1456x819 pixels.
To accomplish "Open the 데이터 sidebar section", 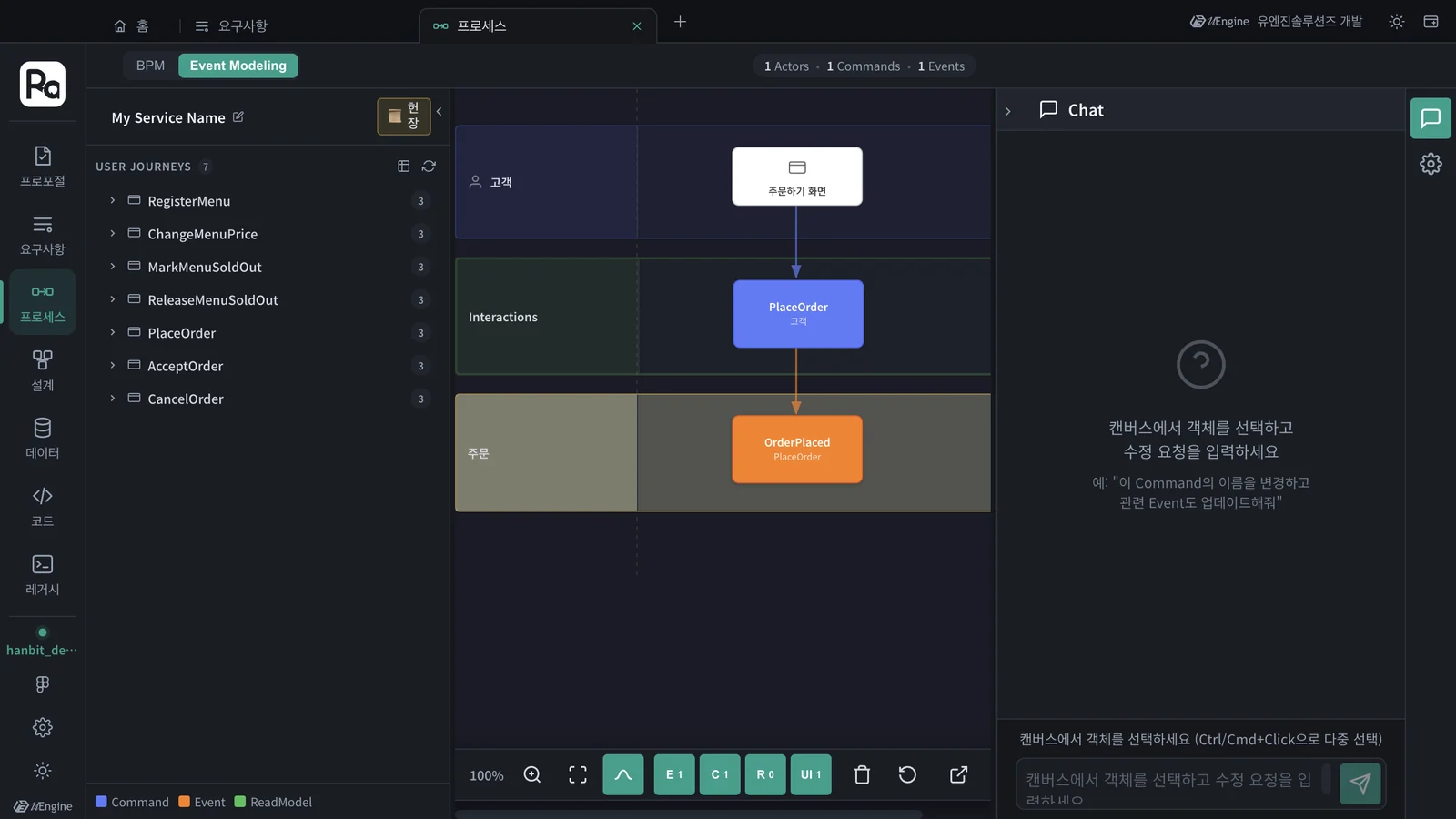I will point(43,439).
